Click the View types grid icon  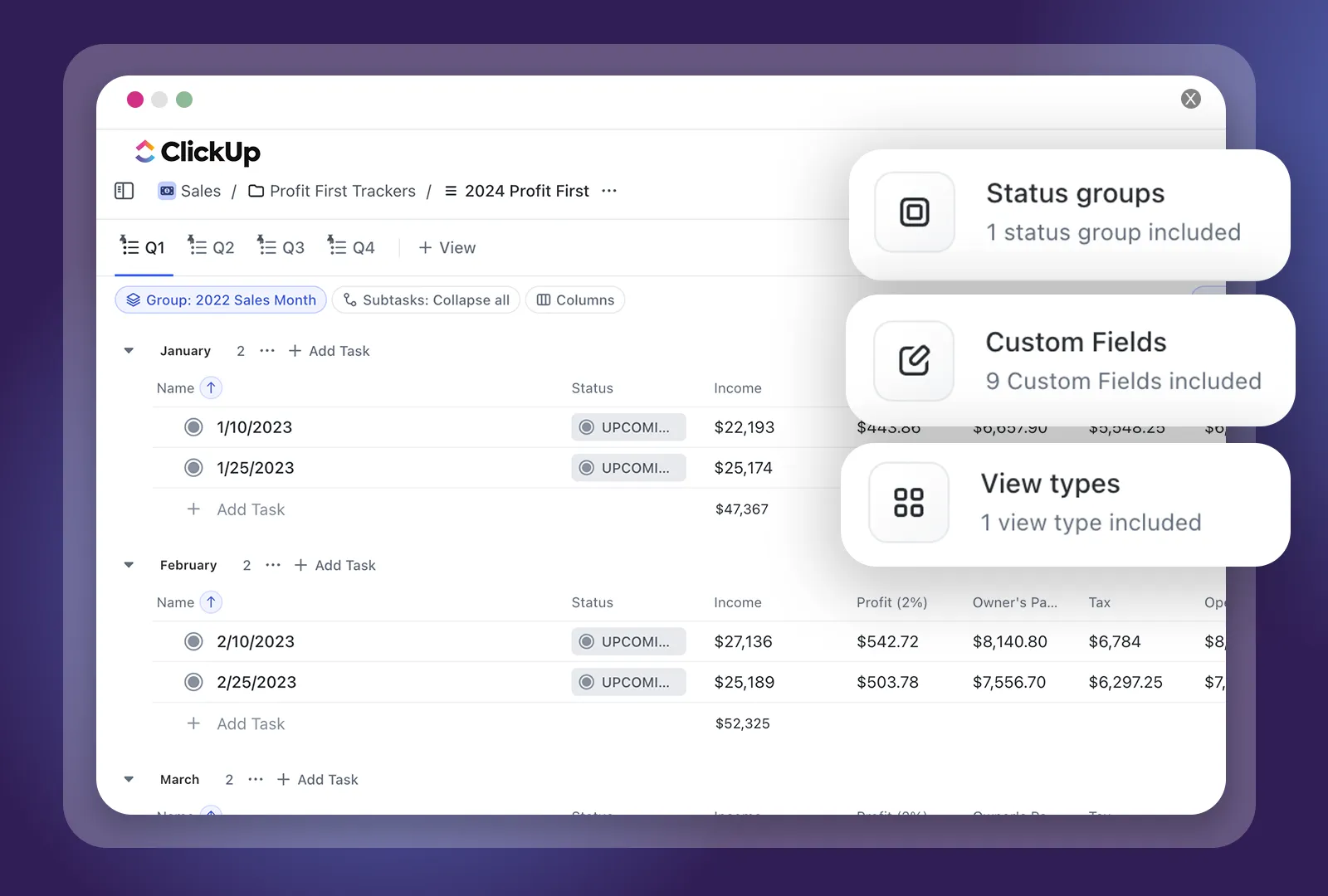(909, 502)
